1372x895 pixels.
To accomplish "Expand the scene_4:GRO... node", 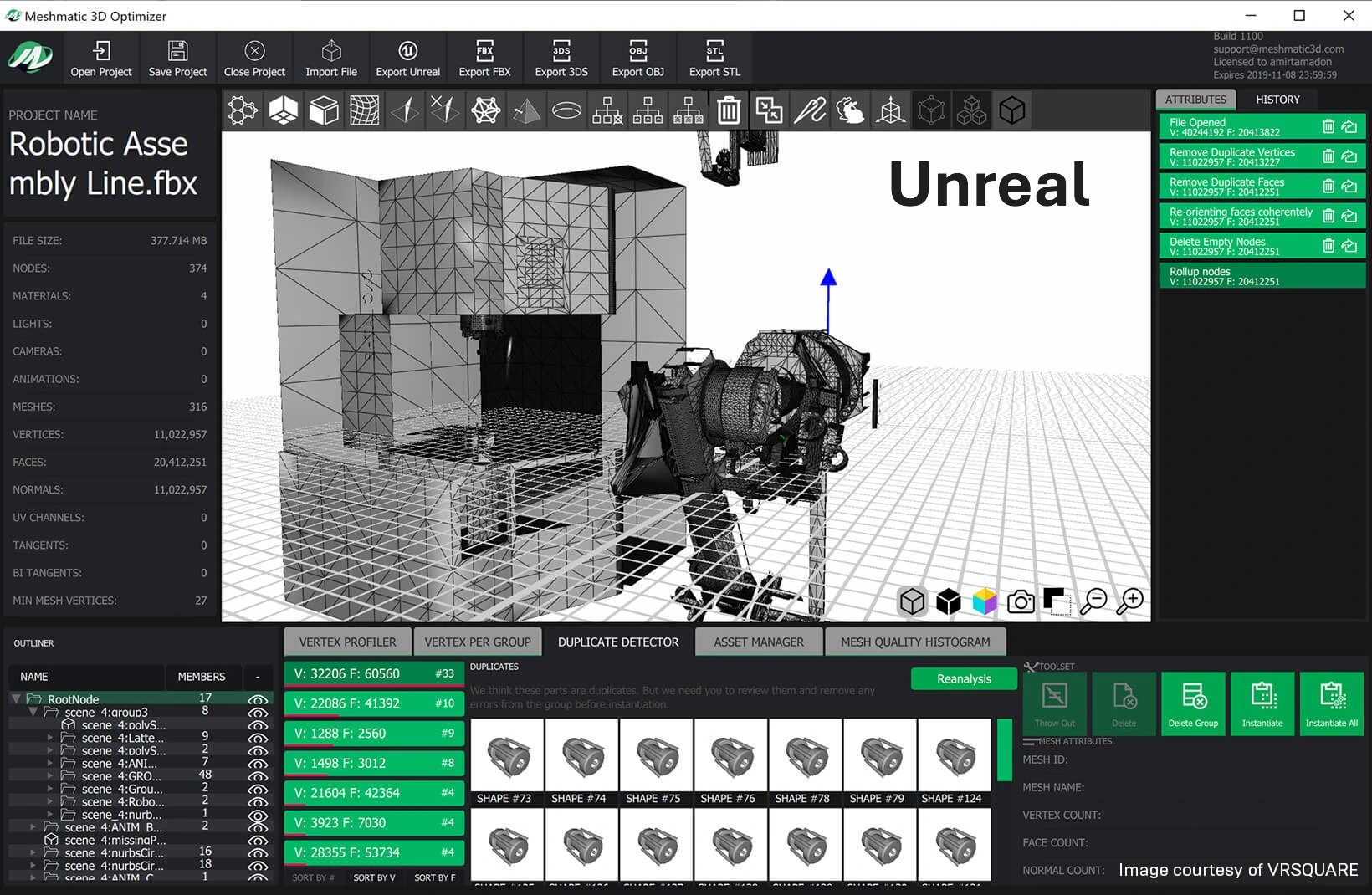I will click(50, 776).
